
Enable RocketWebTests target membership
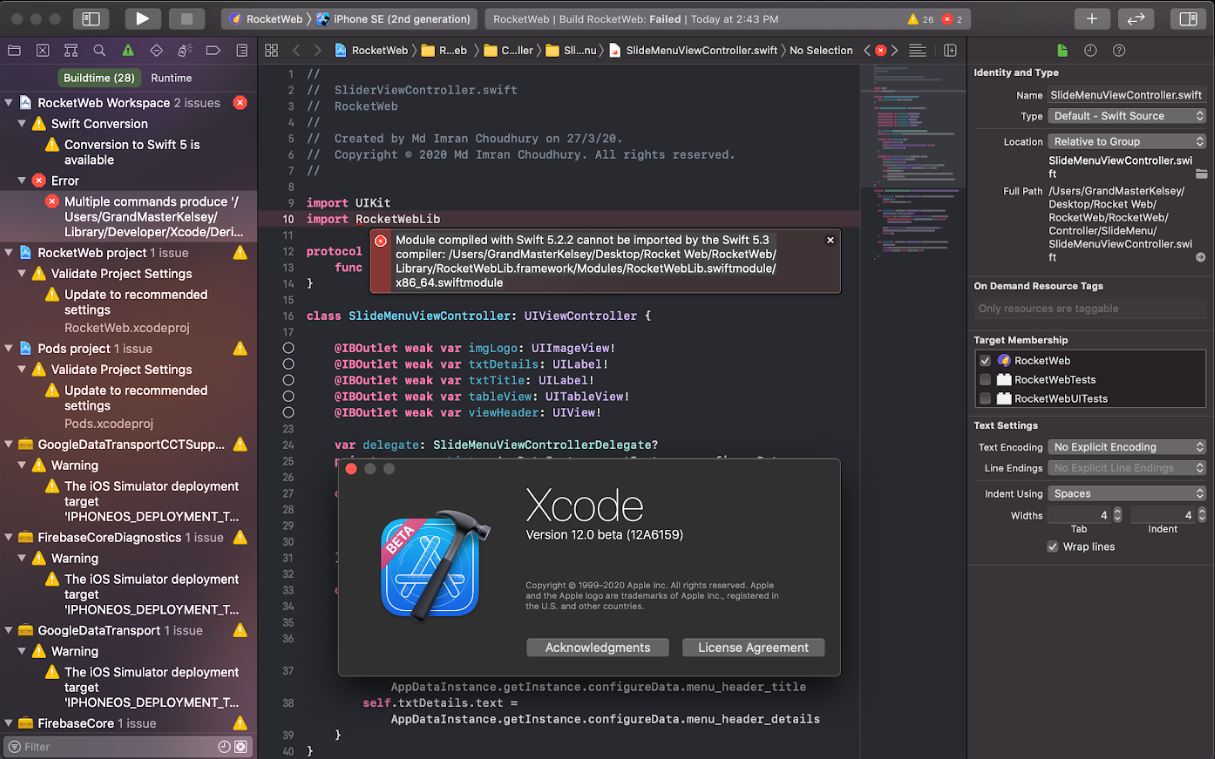(985, 379)
